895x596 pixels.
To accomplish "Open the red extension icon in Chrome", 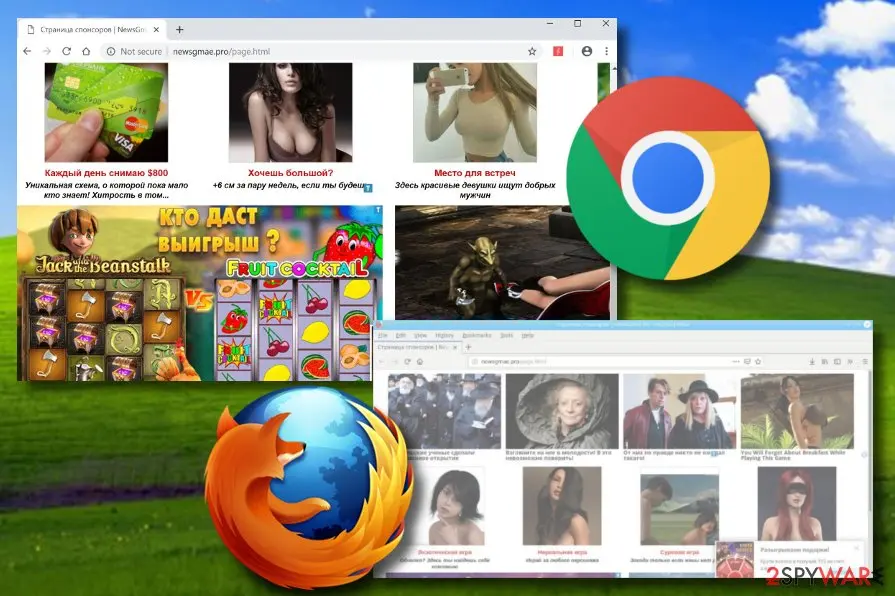I will tap(558, 51).
